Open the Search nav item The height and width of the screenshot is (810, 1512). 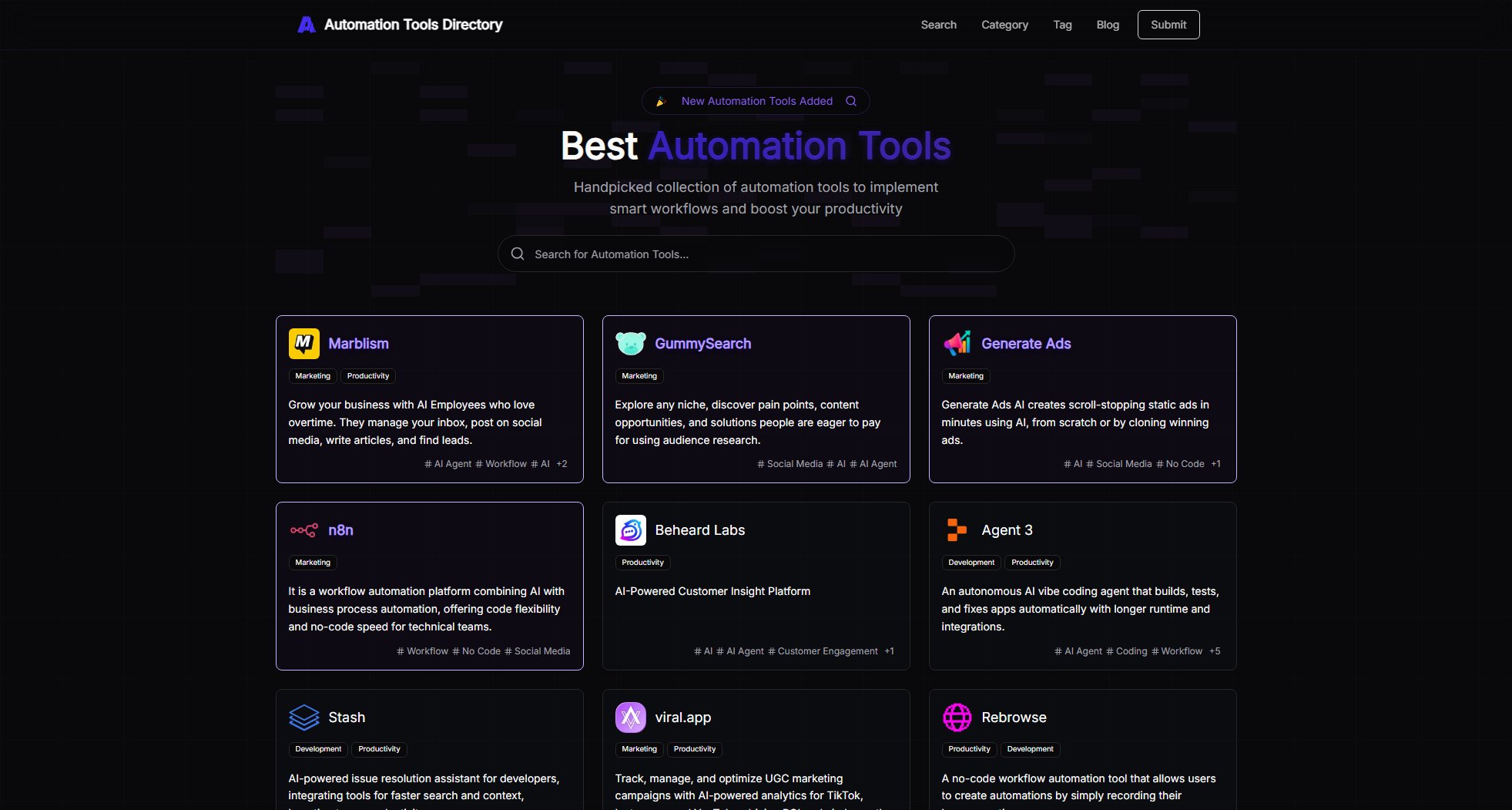[938, 25]
